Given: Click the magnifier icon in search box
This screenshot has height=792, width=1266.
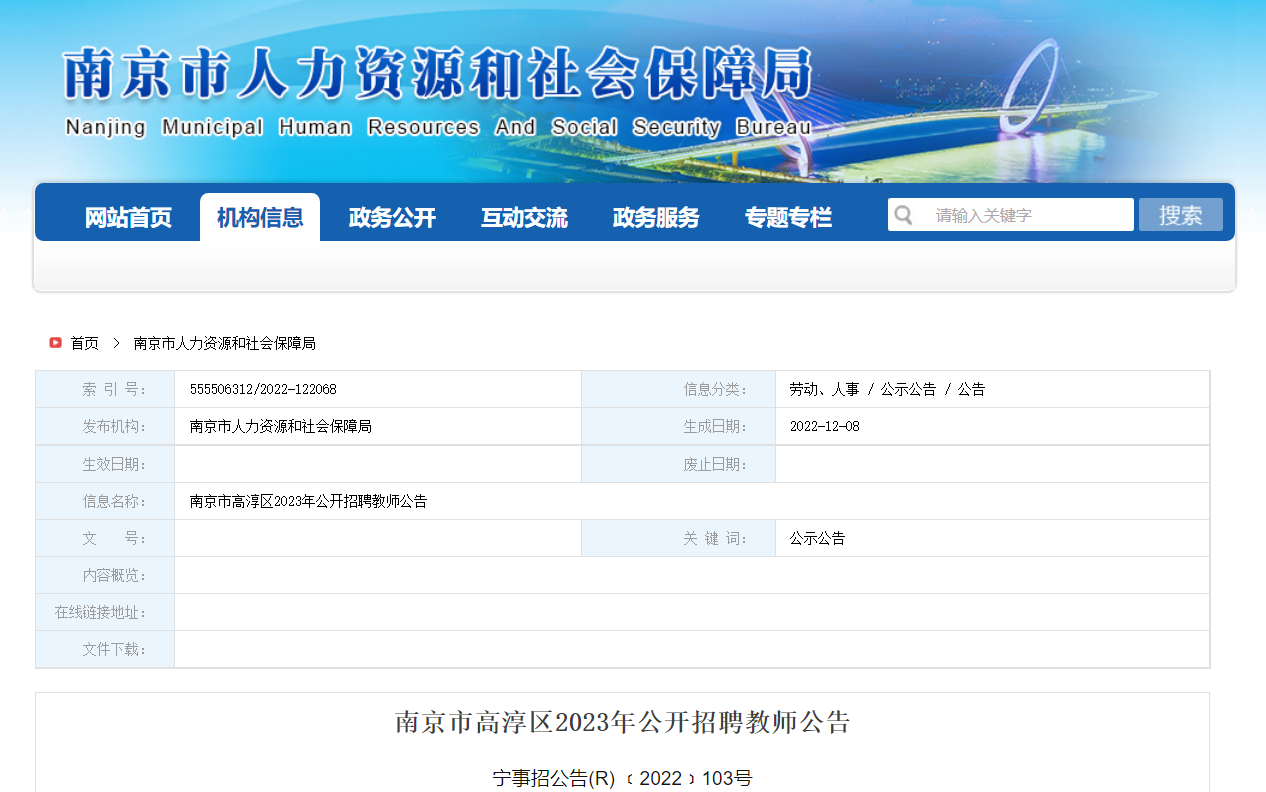Looking at the screenshot, I should click(x=904, y=215).
